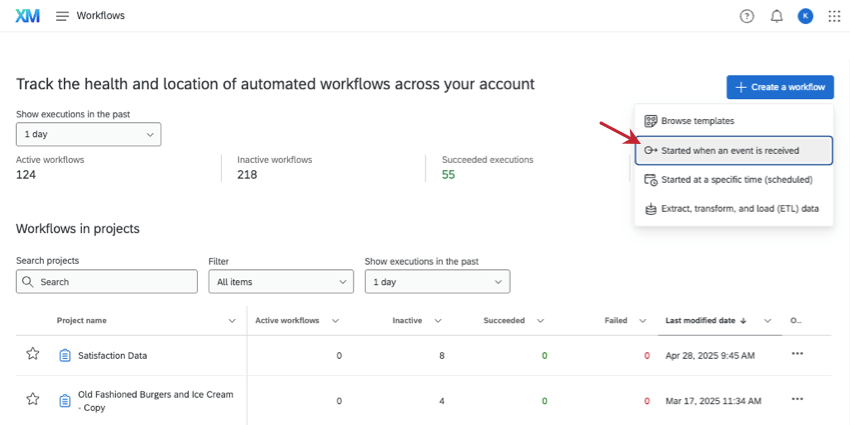
Task: Click the XM logo
Action: click(x=28, y=16)
